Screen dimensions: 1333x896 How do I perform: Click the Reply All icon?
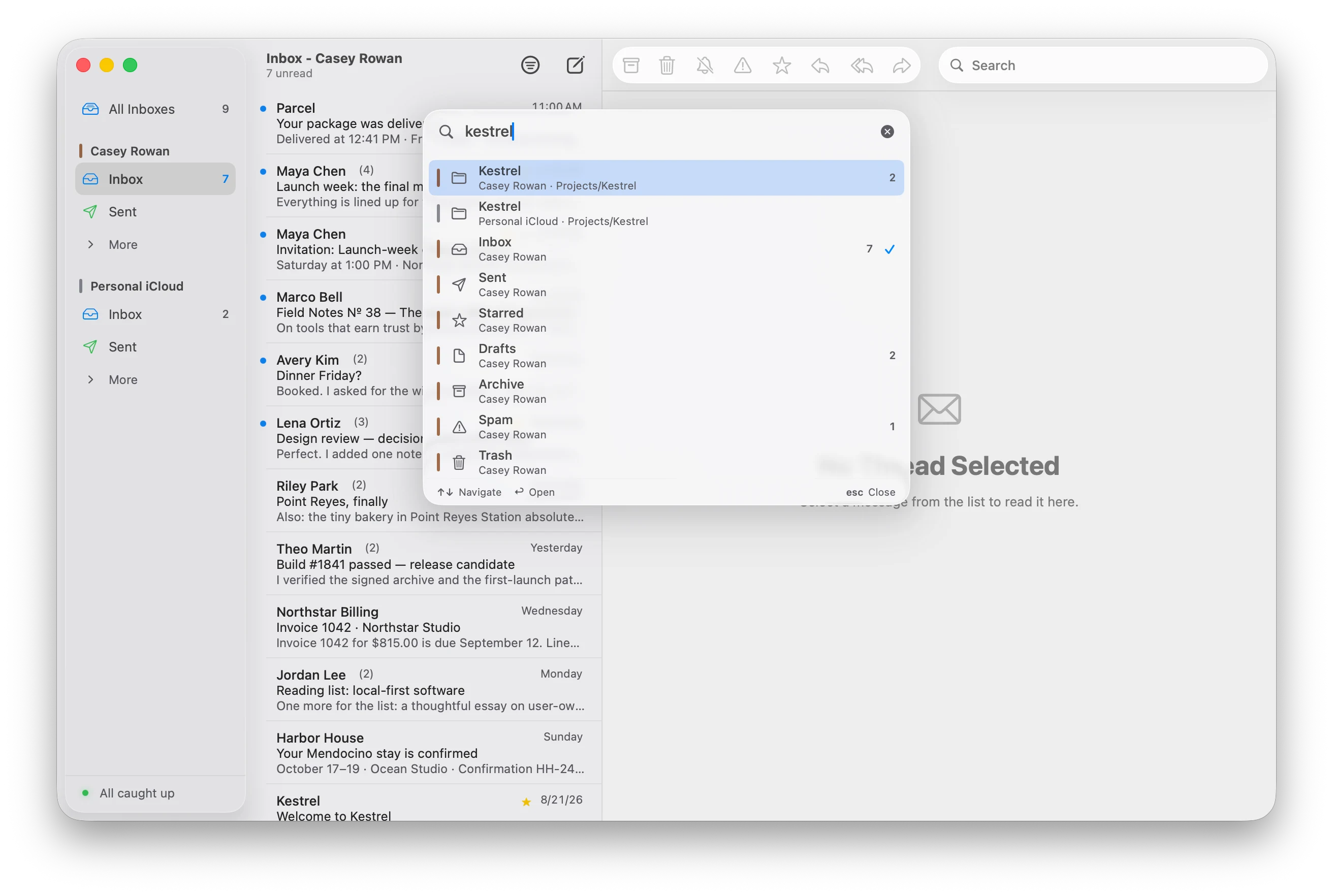point(862,65)
